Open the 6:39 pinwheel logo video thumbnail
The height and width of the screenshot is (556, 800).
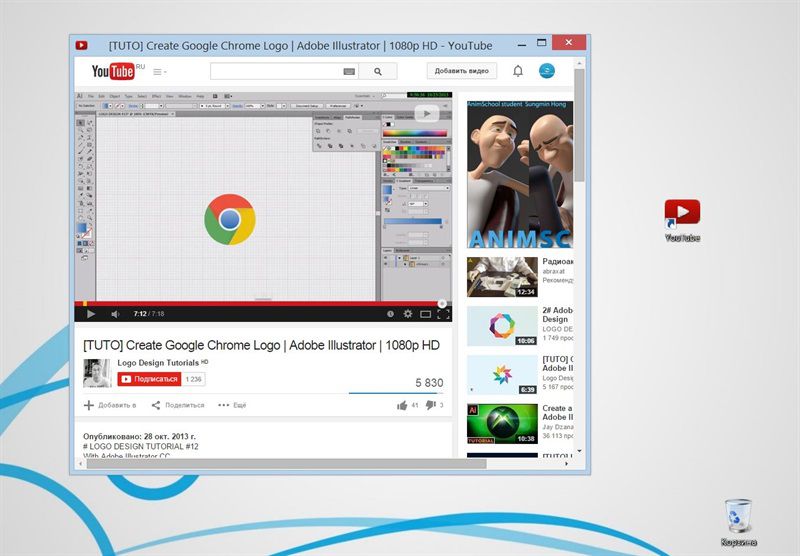point(502,375)
